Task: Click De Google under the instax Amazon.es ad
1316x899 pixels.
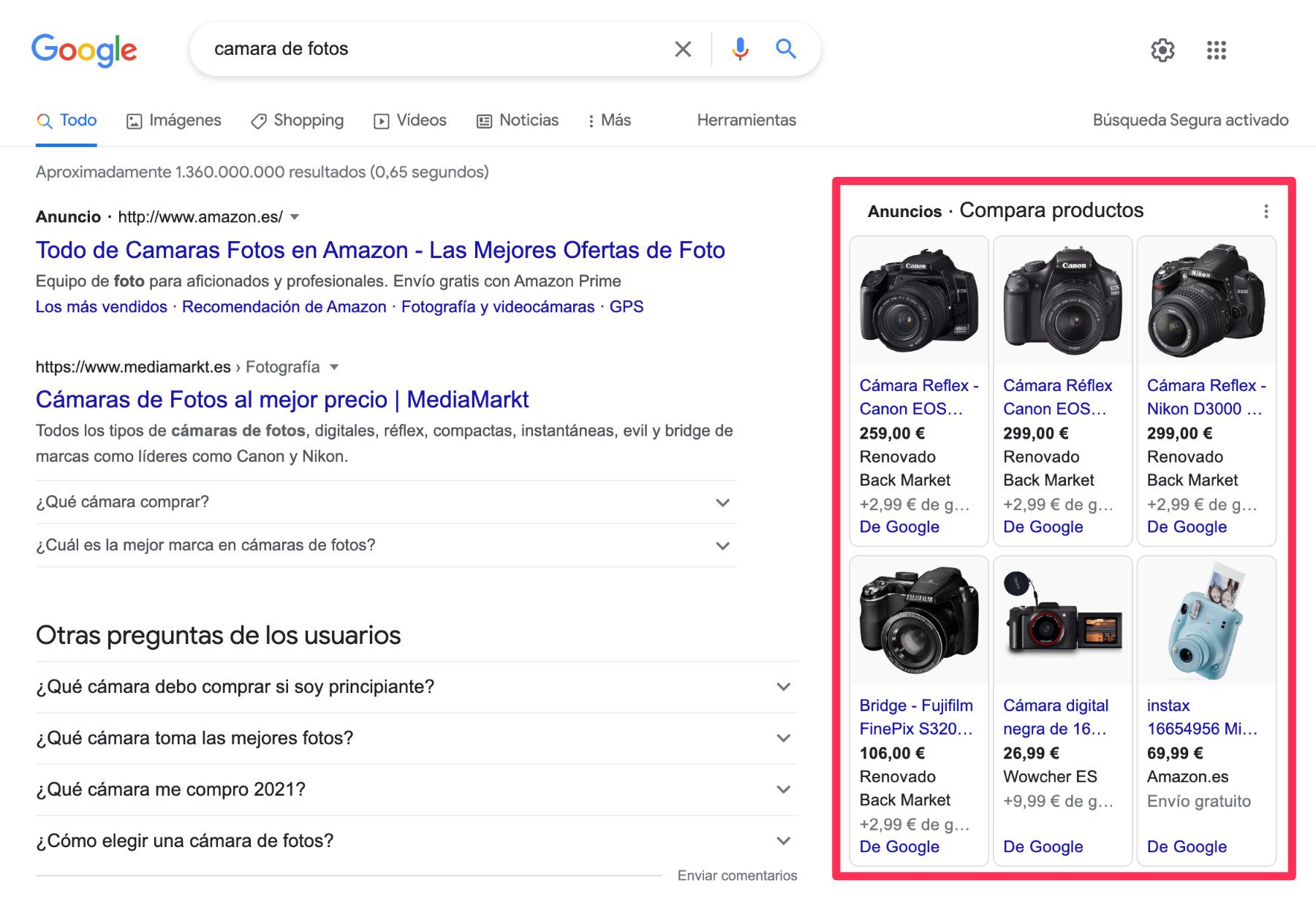Action: coord(1187,847)
